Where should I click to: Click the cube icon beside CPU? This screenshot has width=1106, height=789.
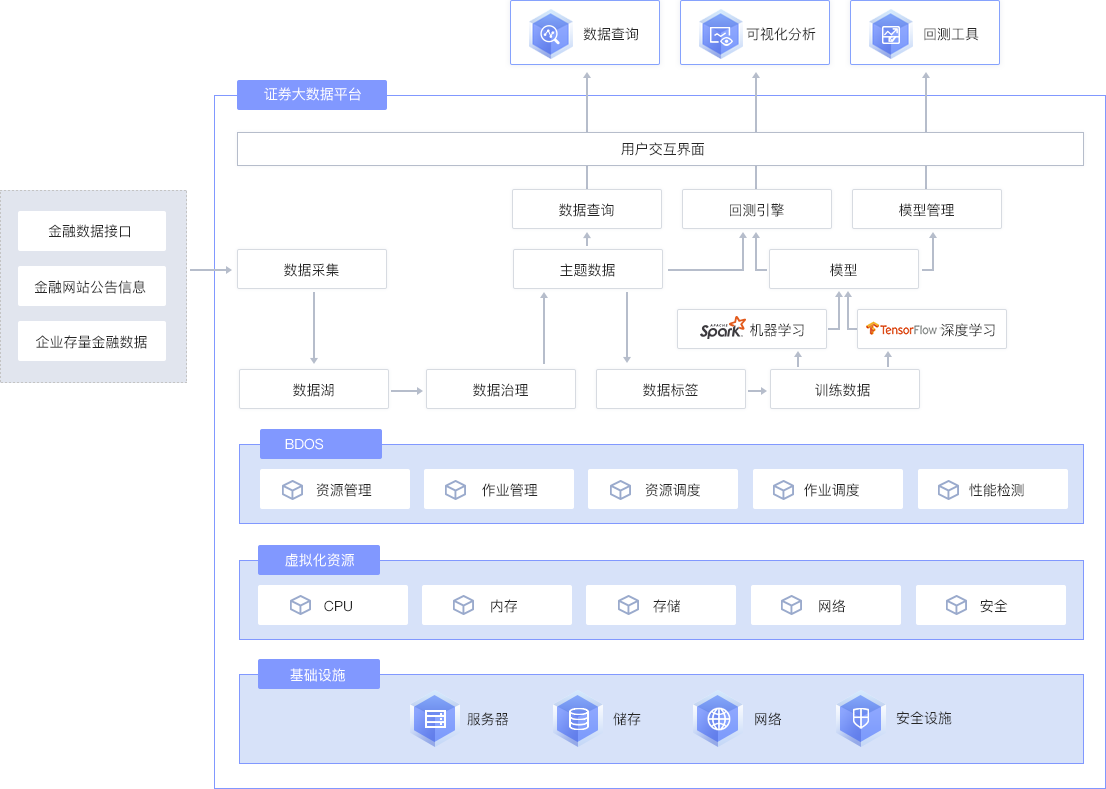pos(300,605)
